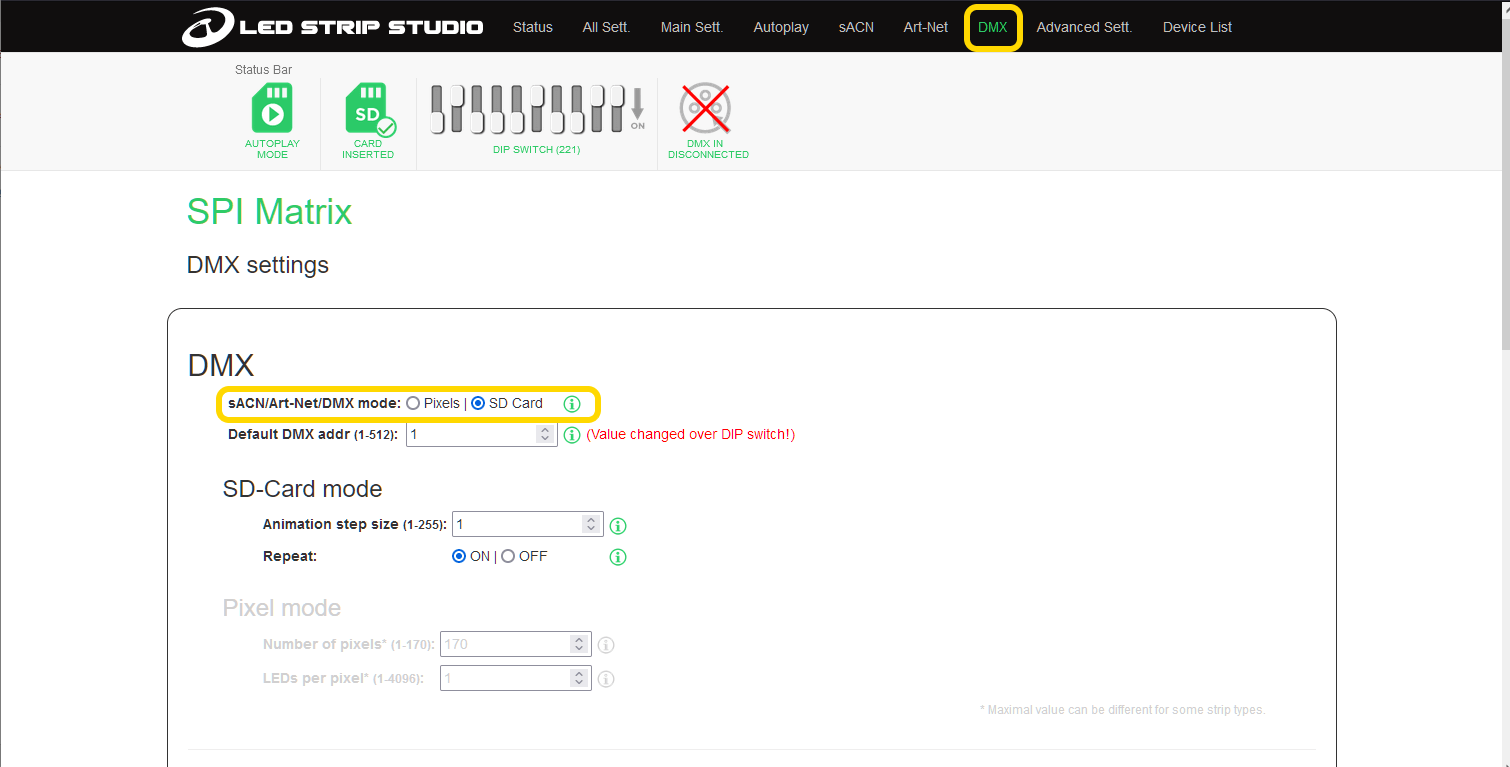1510x767 pixels.
Task: Open the All Sett. tab
Action: [x=606, y=27]
